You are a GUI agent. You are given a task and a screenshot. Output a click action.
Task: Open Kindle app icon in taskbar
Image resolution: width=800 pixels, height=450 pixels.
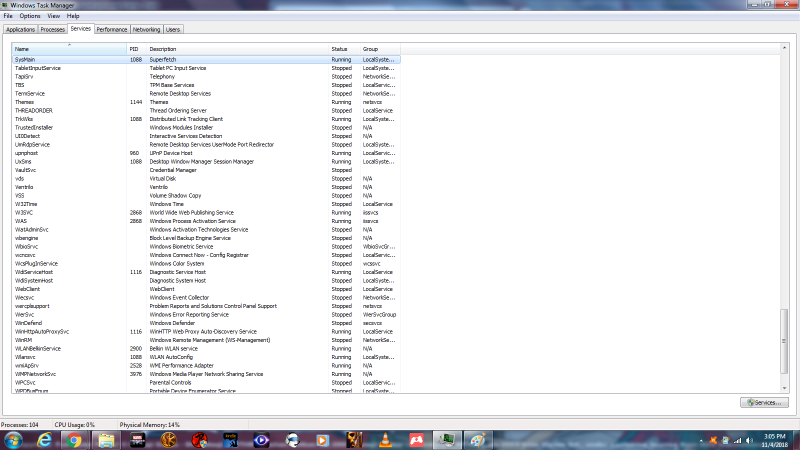tap(230, 440)
